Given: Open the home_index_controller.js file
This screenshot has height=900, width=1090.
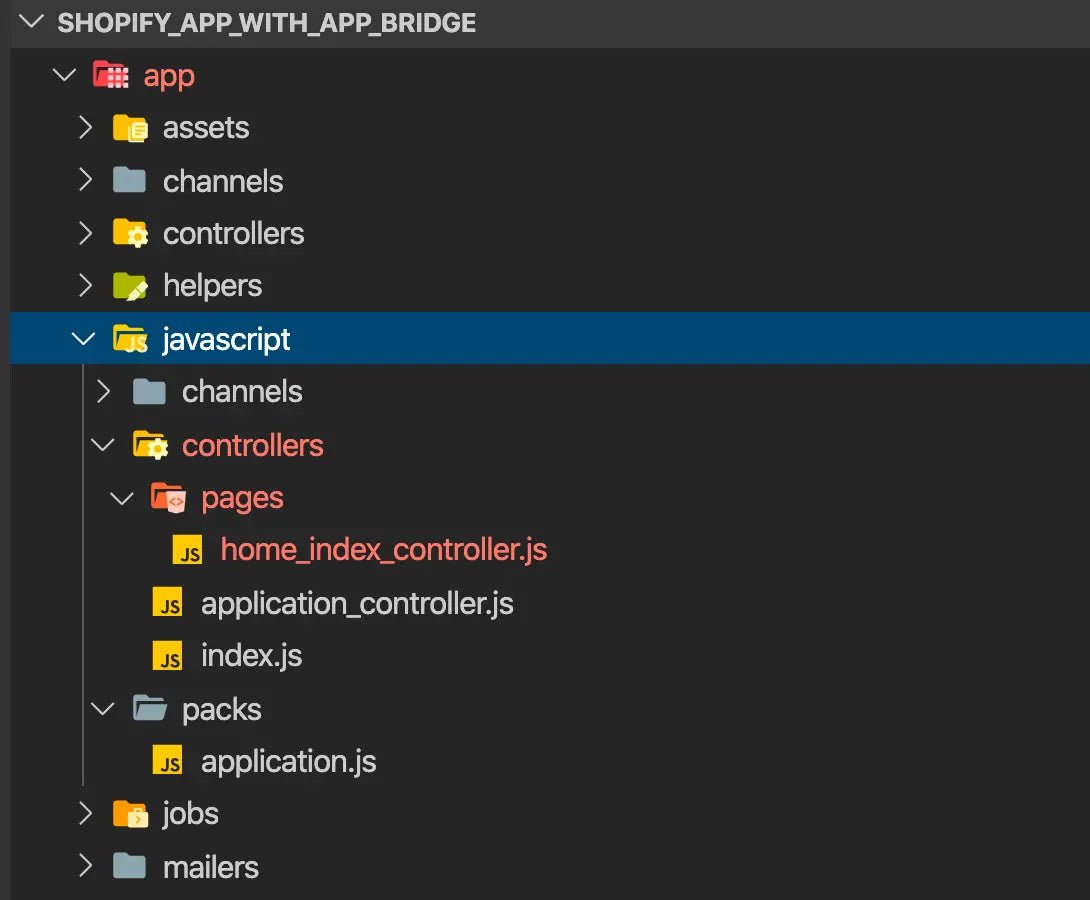Looking at the screenshot, I should point(384,550).
